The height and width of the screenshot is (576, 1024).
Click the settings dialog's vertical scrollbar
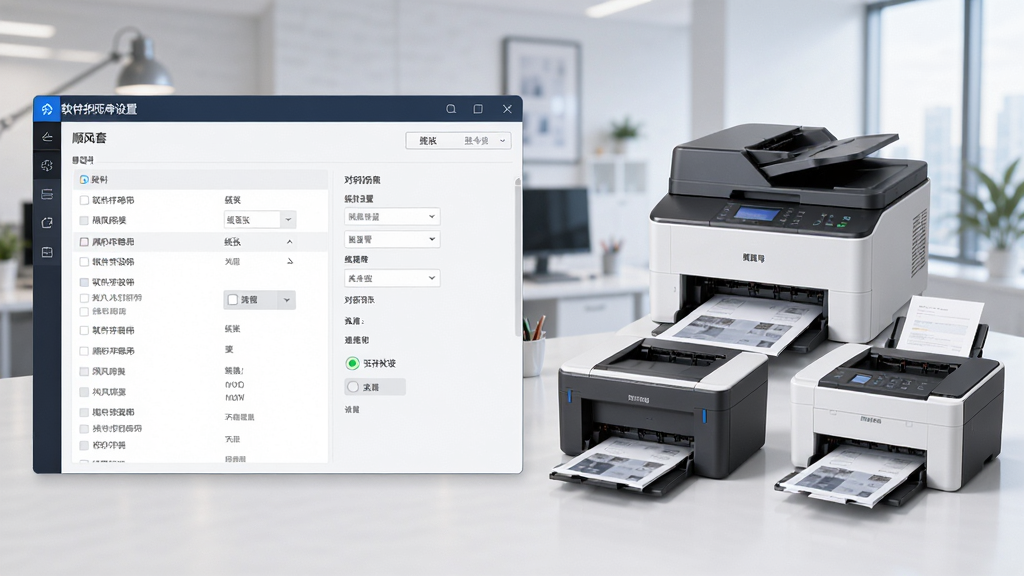point(518,257)
